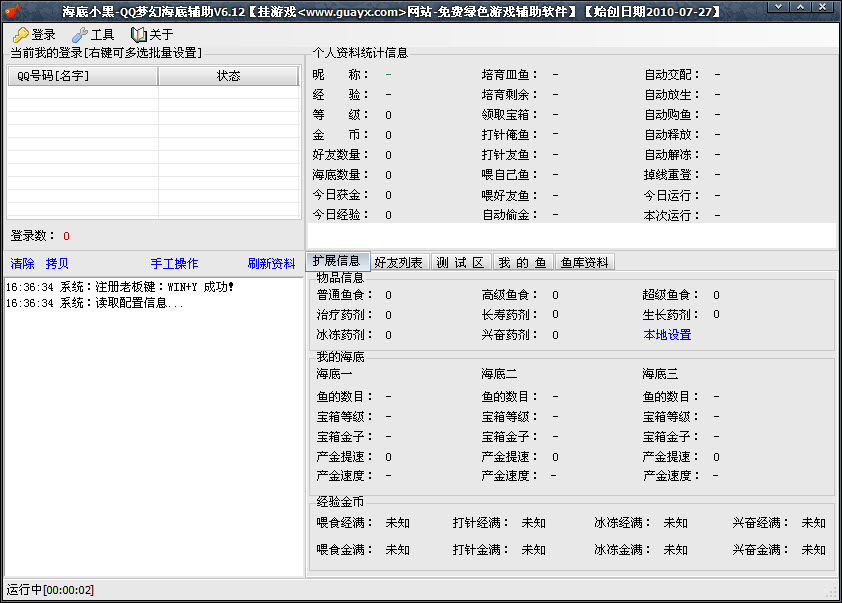842x603 pixels.
Task: Switch to the 鱼库资料 tab
Action: (584, 262)
